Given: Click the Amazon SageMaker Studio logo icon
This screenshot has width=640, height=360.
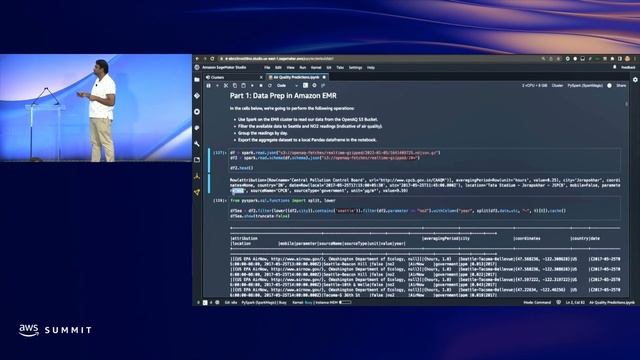Looking at the screenshot, I should tap(197, 67).
